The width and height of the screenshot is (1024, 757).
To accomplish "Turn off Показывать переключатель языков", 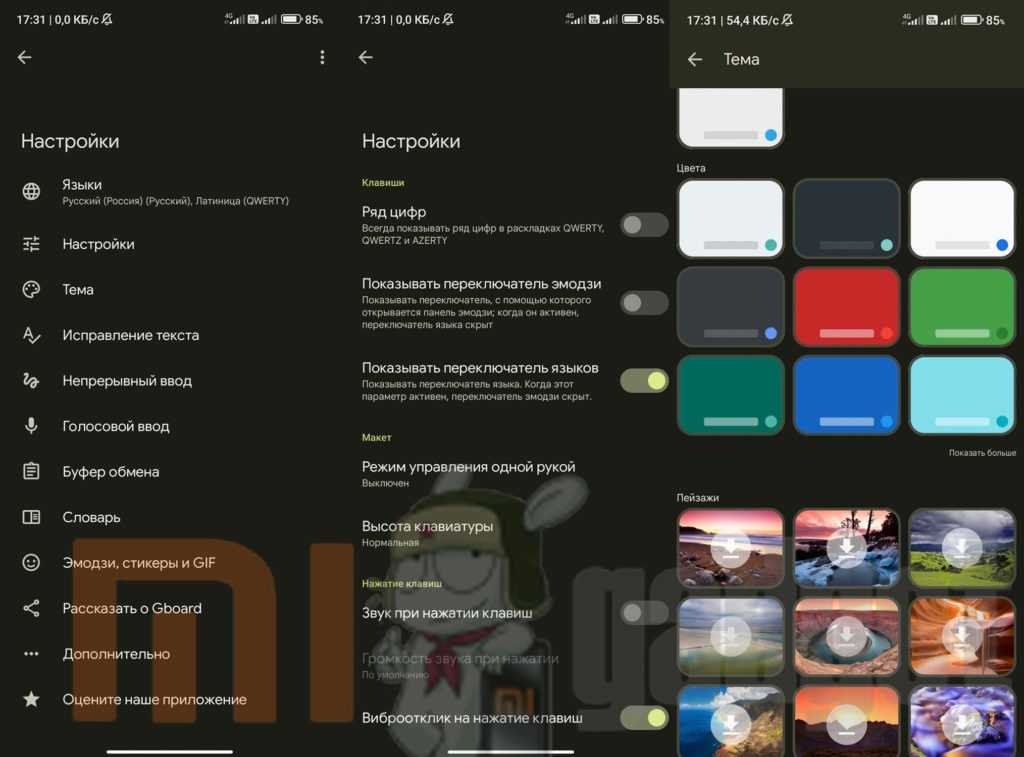I will [643, 380].
